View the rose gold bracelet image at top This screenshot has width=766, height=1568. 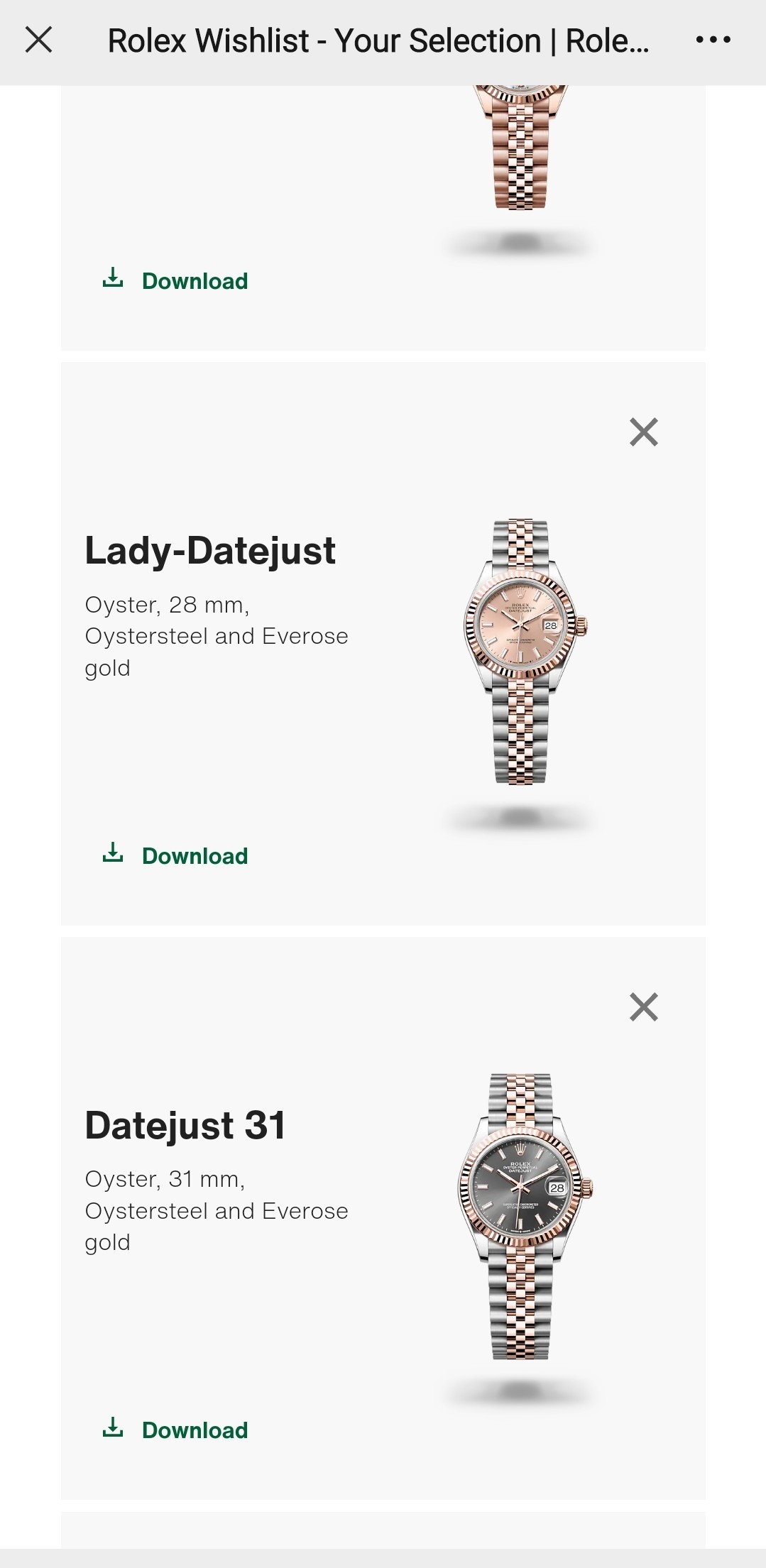tap(520, 148)
